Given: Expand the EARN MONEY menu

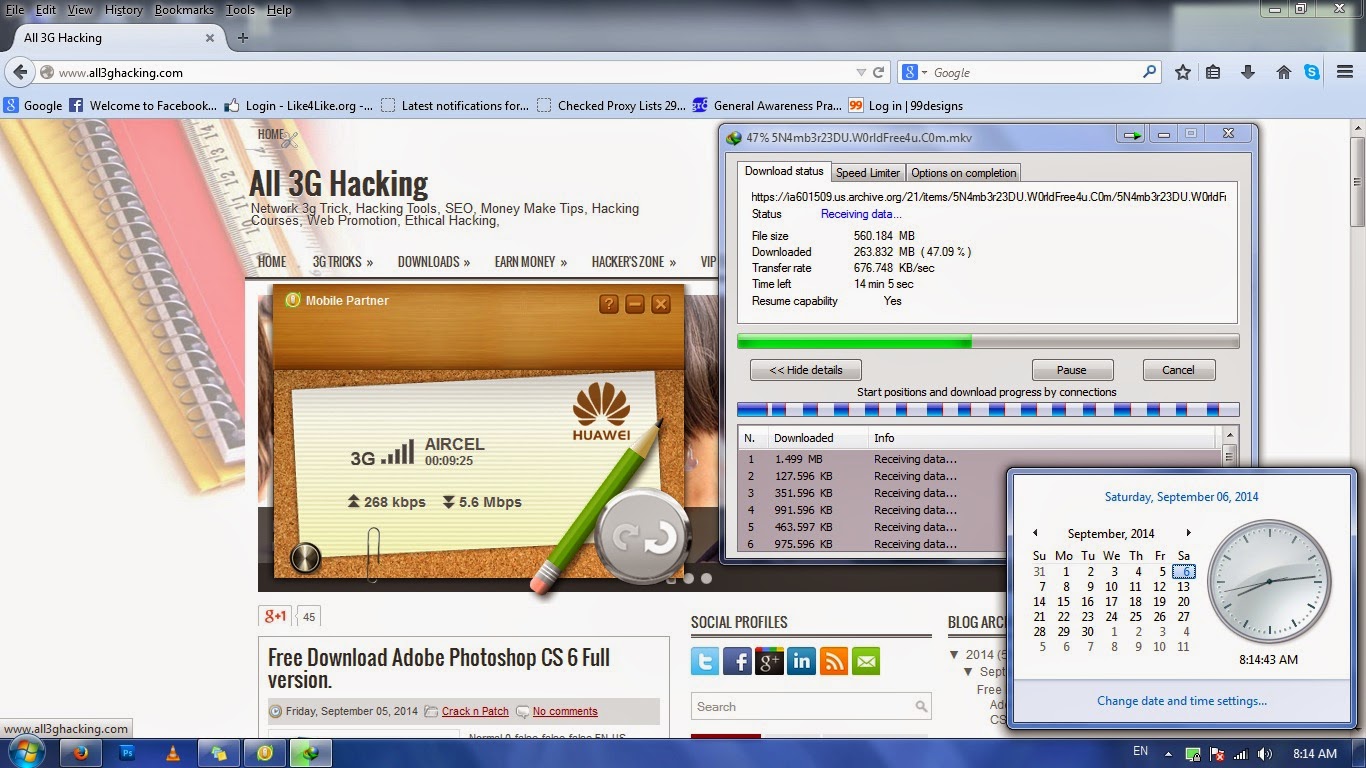Looking at the screenshot, I should pyautogui.click(x=530, y=262).
